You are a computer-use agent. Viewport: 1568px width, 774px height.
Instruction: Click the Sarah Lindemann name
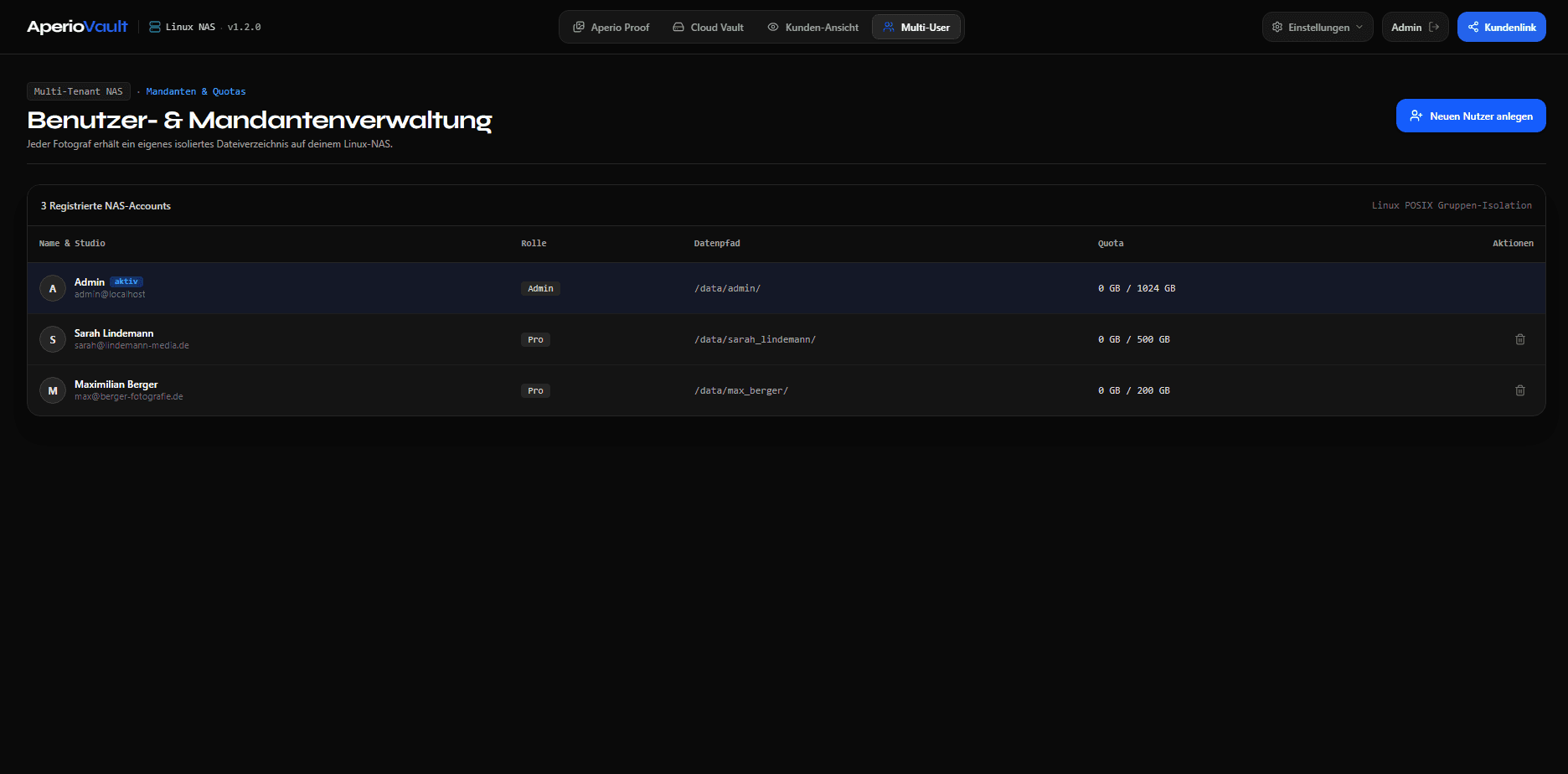point(114,333)
